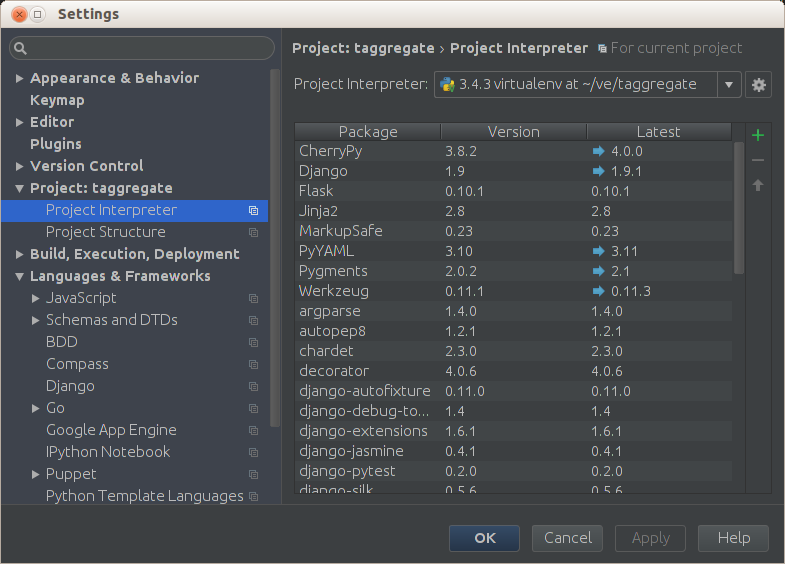Image resolution: width=785 pixels, height=564 pixels.
Task: Click the green plus install package icon
Action: point(758,135)
